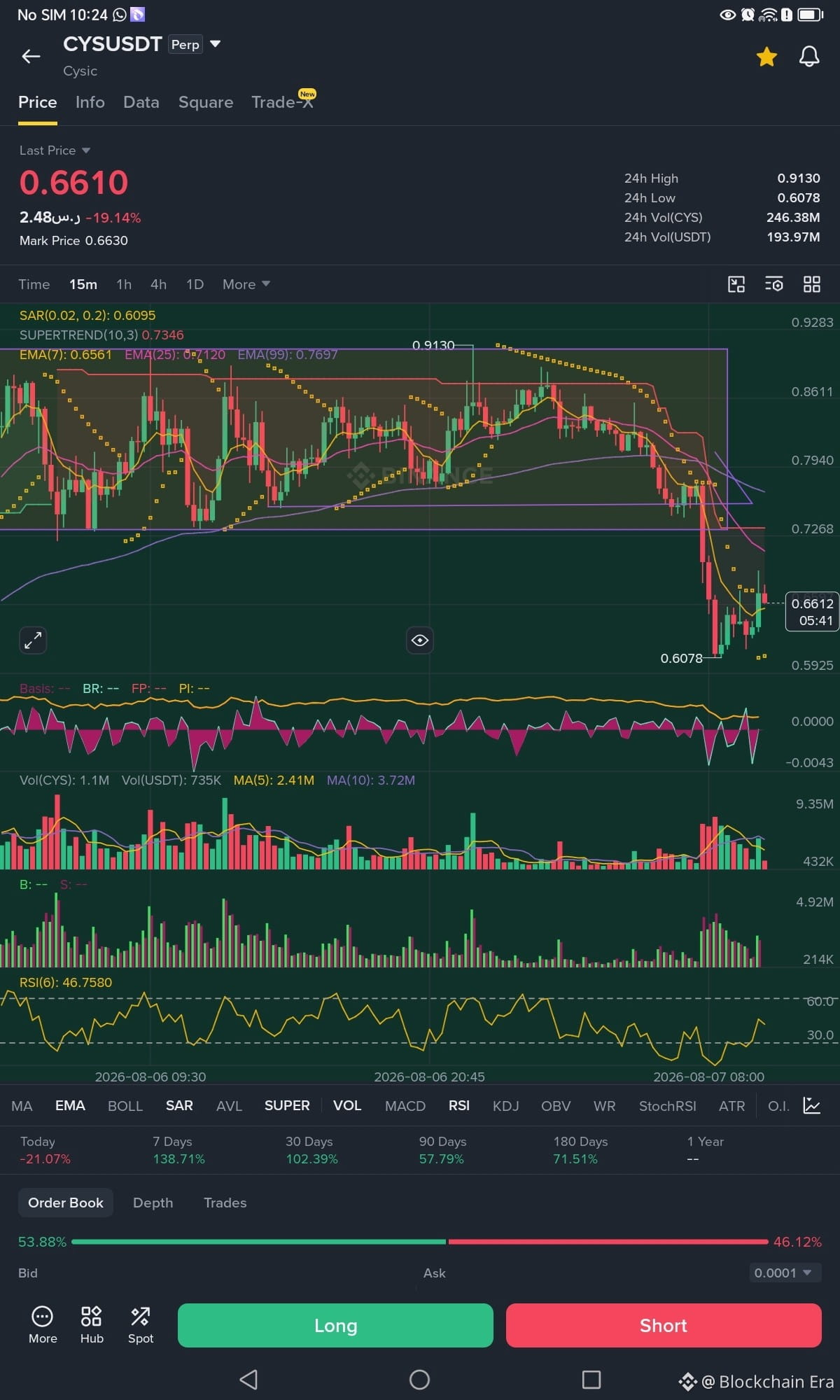Enable the KDJ sub-indicator
Viewport: 840px width, 1400px height.
pyautogui.click(x=505, y=1106)
